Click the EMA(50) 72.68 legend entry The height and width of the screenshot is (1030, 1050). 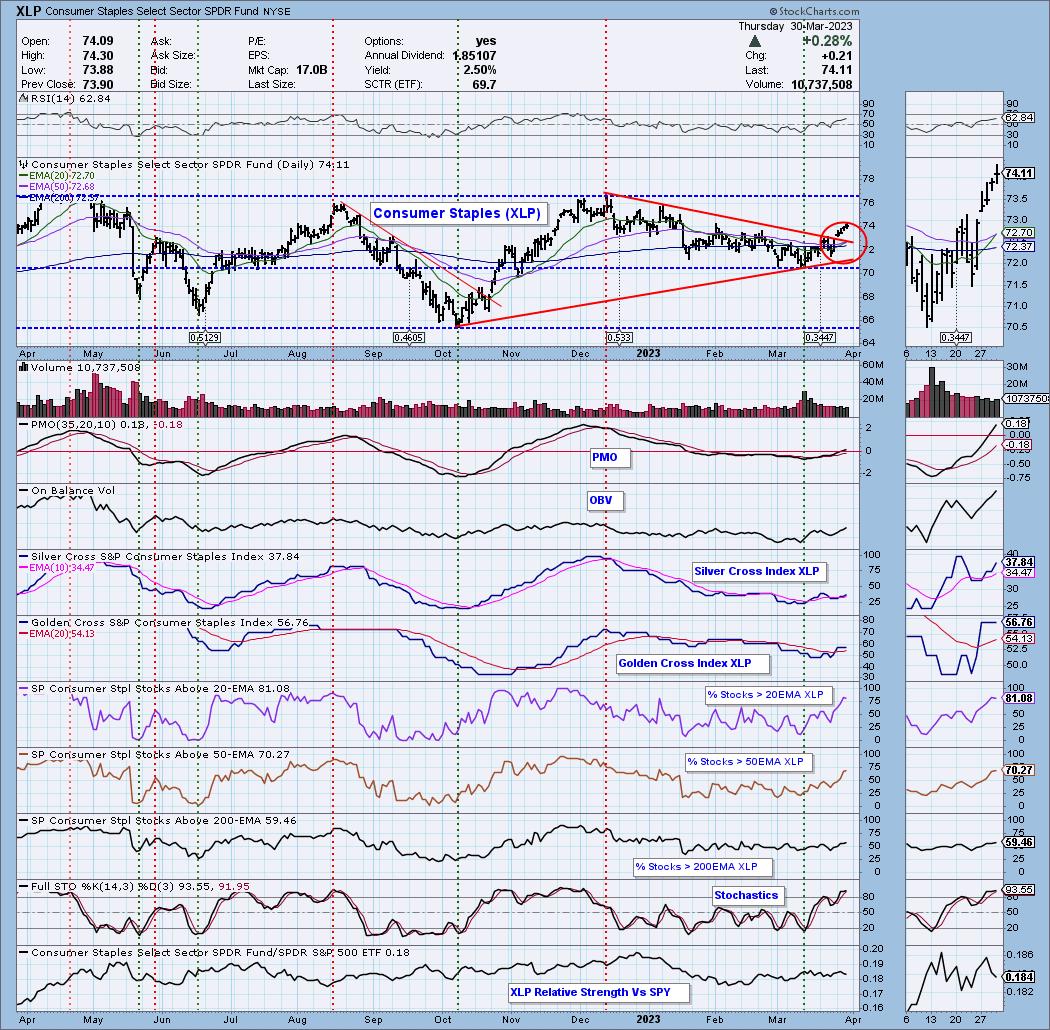tap(57, 186)
